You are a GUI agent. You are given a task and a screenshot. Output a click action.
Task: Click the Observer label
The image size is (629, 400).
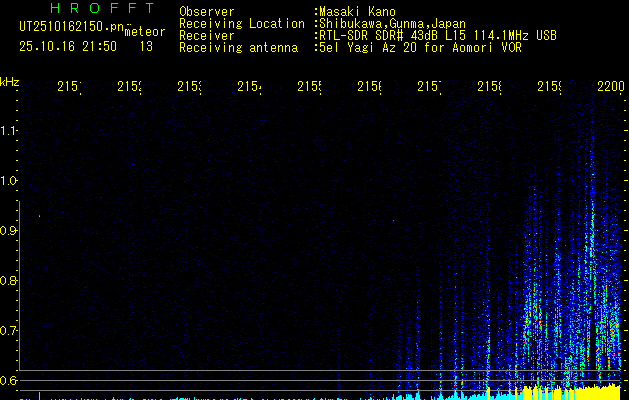tap(207, 12)
